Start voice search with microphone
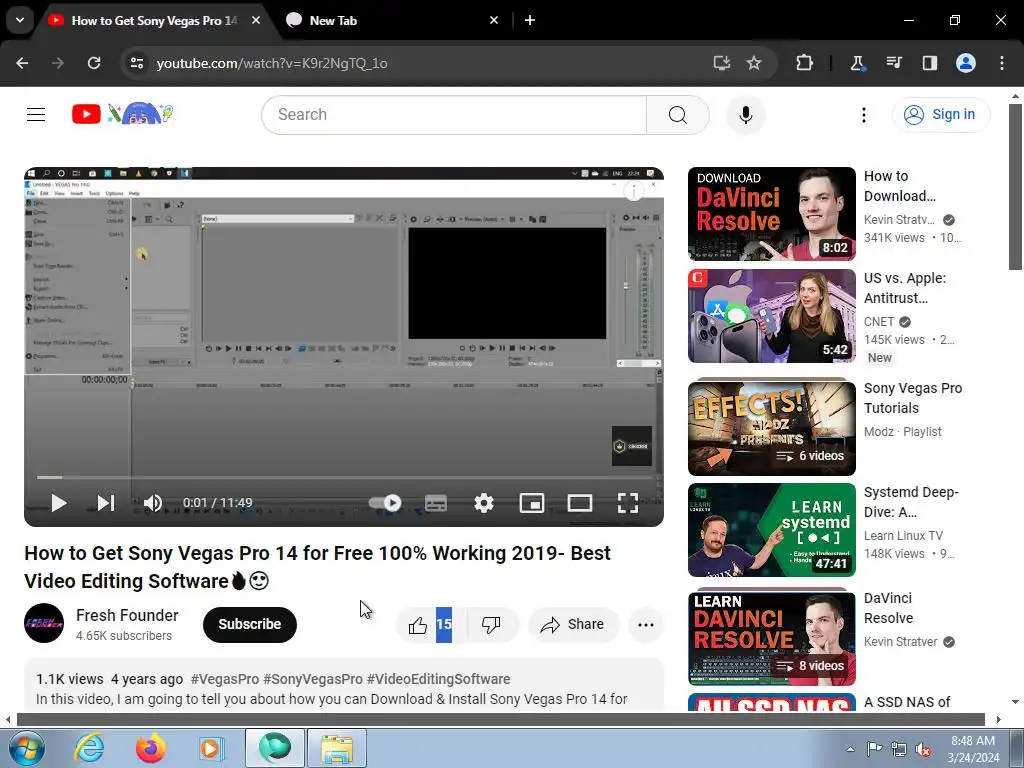 coord(745,115)
